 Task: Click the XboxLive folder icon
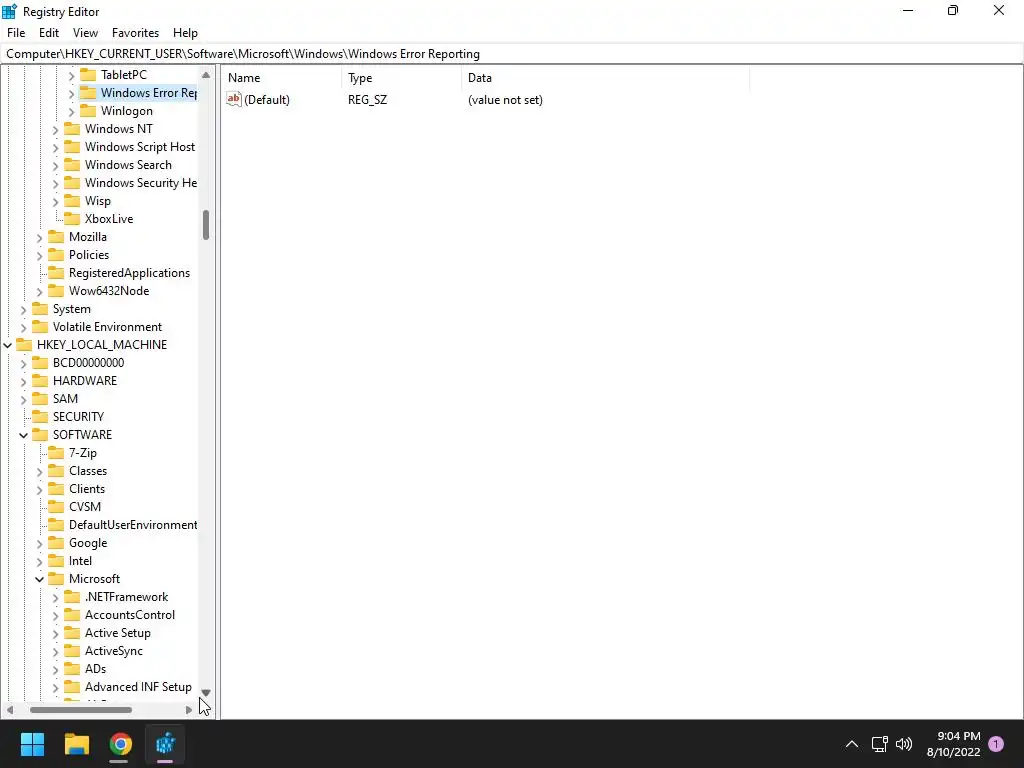click(72, 219)
